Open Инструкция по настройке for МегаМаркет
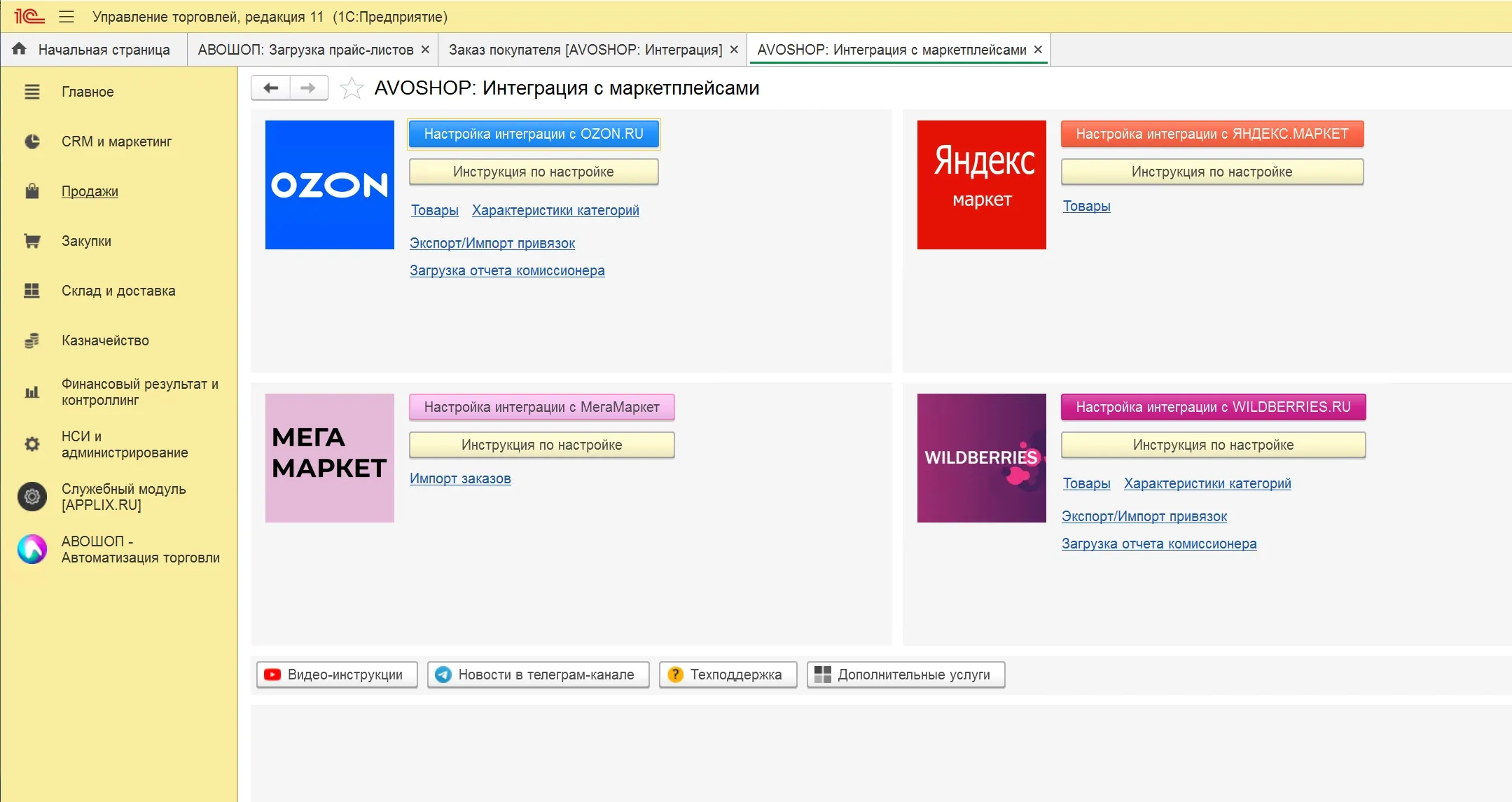This screenshot has height=802, width=1512. click(x=542, y=445)
